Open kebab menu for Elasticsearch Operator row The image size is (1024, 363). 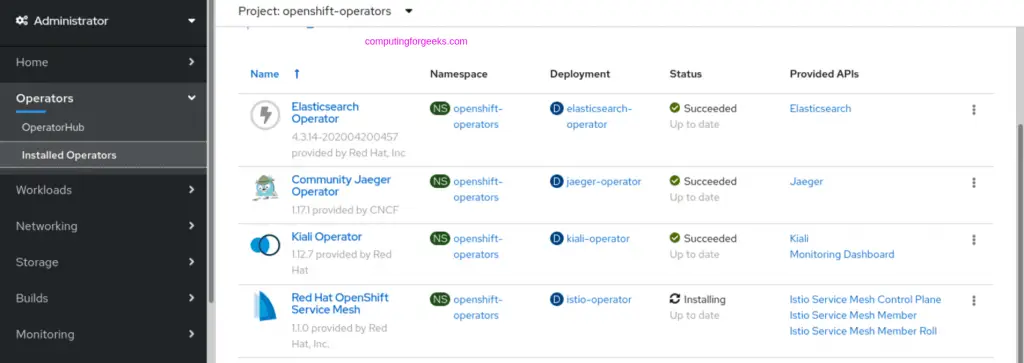[974, 110]
